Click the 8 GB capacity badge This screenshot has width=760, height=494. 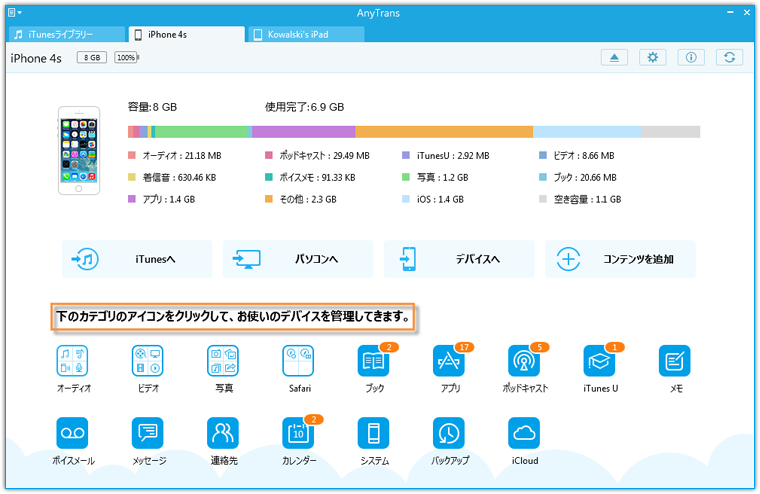(92, 58)
